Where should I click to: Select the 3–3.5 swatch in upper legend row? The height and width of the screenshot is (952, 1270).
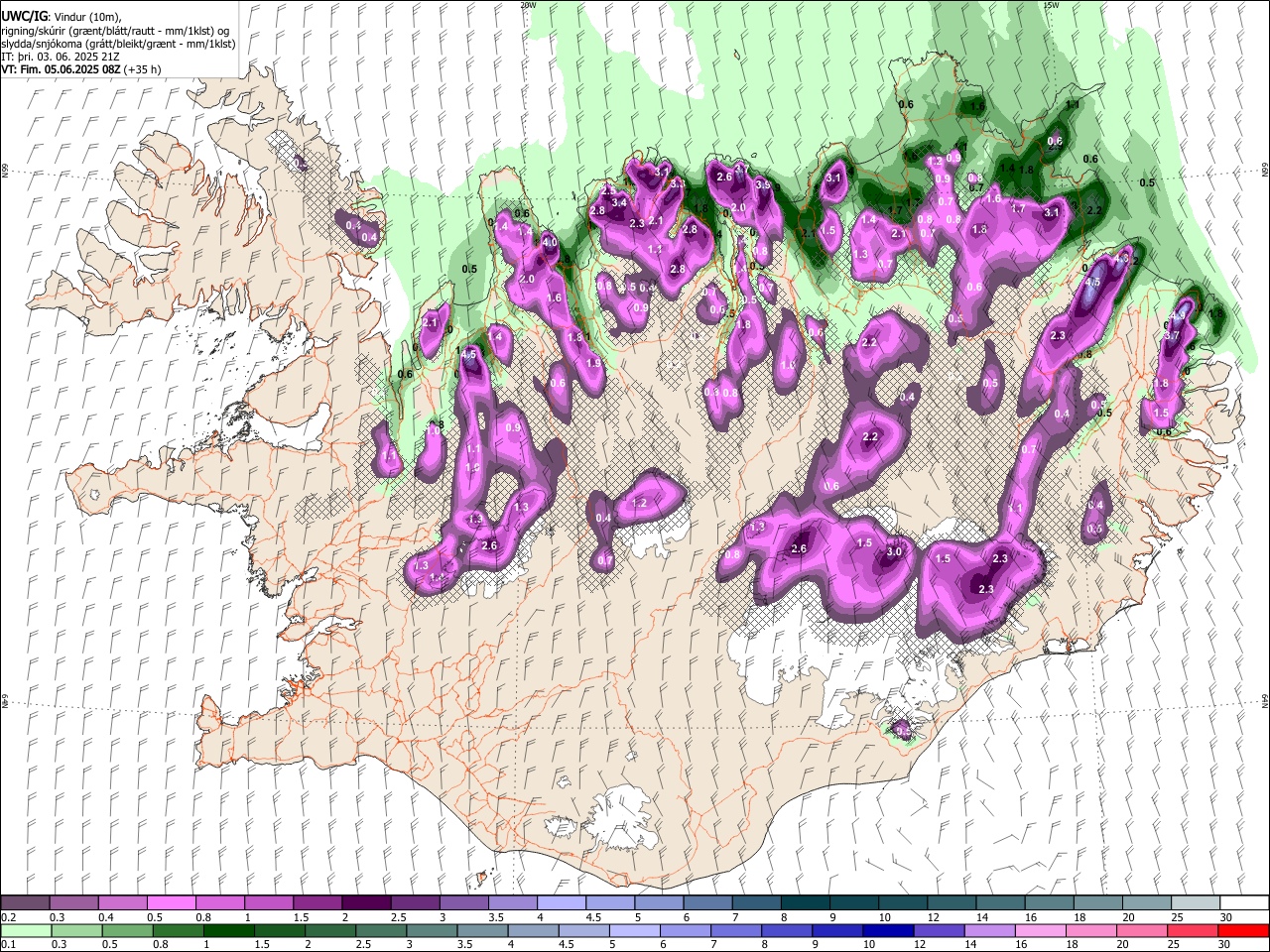[462, 902]
